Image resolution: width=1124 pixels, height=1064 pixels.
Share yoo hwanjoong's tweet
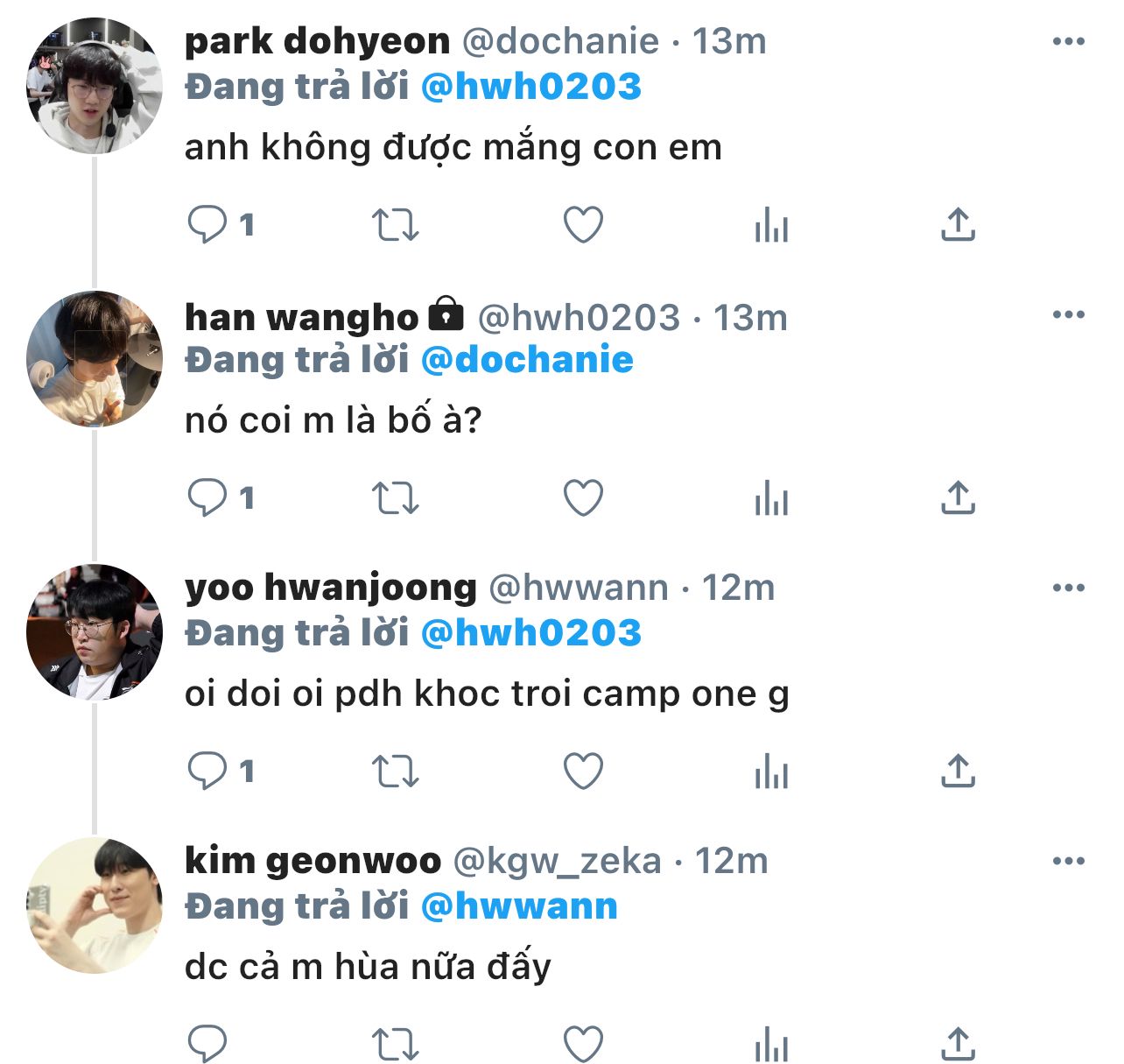coord(958,772)
